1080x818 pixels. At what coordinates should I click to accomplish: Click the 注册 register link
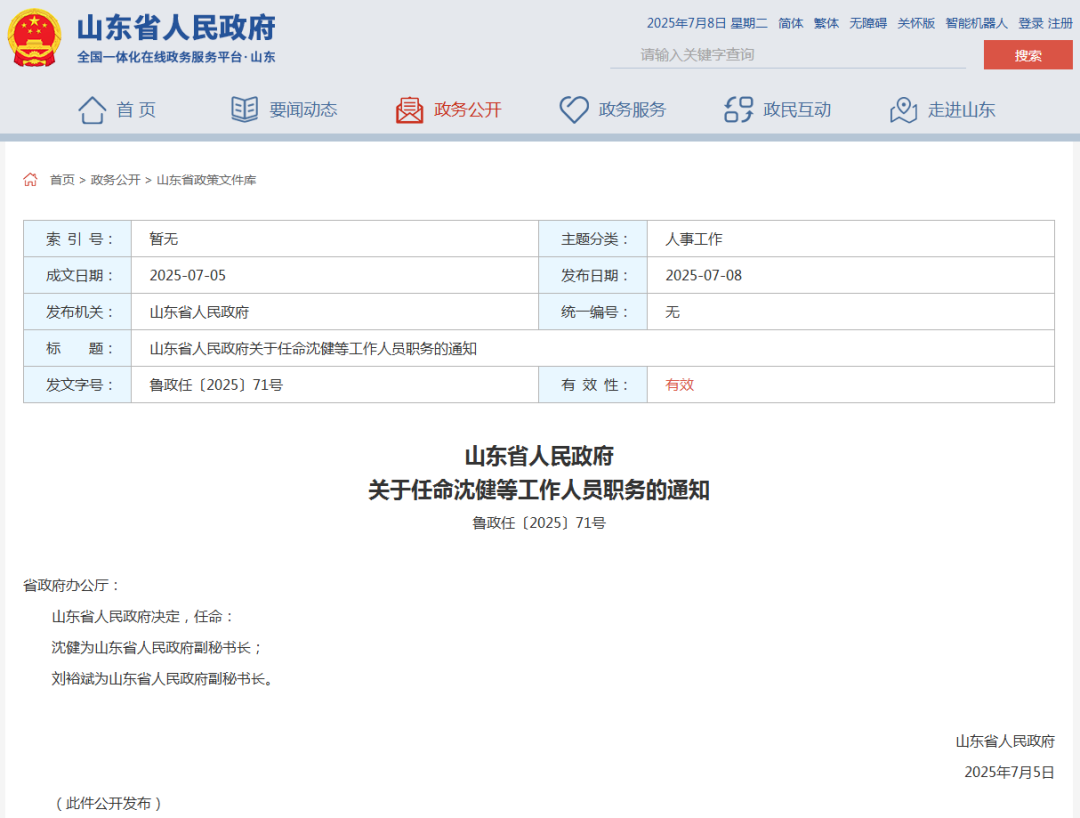pos(1060,23)
